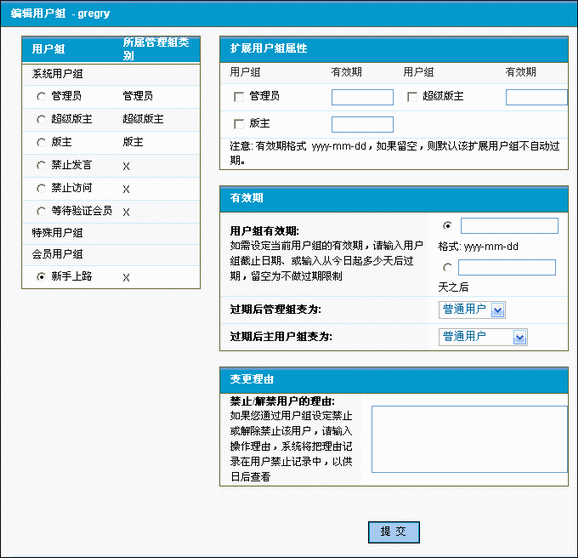Open the 过期后管理组变为 dropdown
Viewport: 578px width, 558px height.
point(472,310)
